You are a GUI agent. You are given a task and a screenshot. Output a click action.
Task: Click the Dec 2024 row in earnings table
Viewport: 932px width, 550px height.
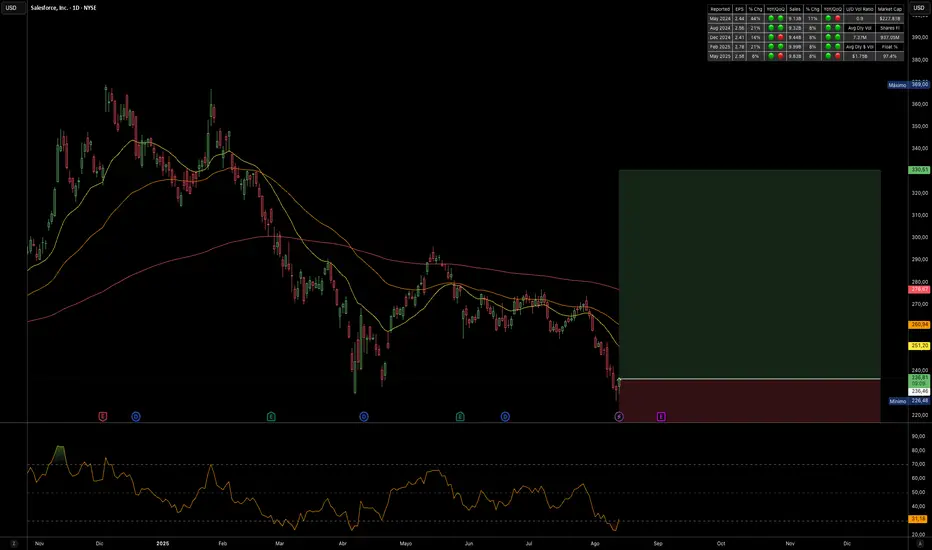805,37
